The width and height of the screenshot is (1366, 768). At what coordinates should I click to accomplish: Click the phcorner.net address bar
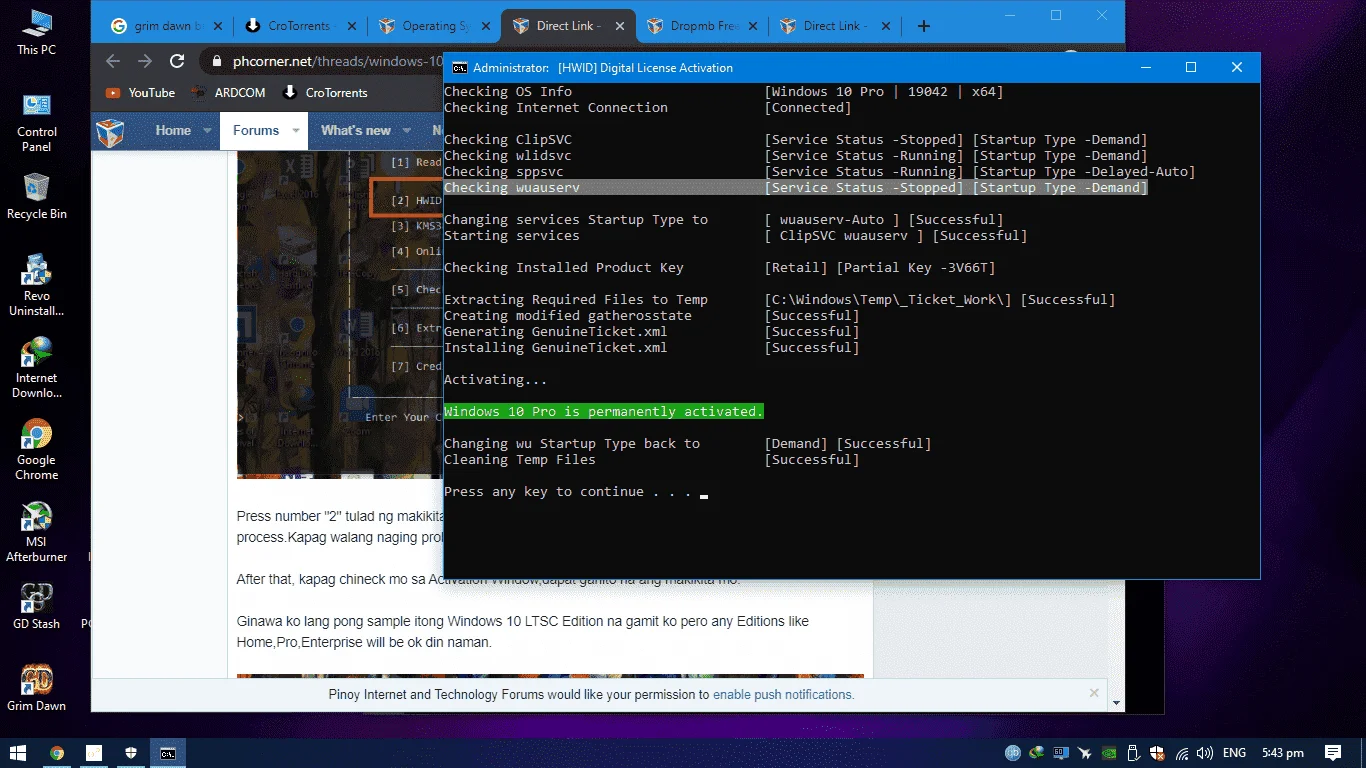click(x=336, y=61)
